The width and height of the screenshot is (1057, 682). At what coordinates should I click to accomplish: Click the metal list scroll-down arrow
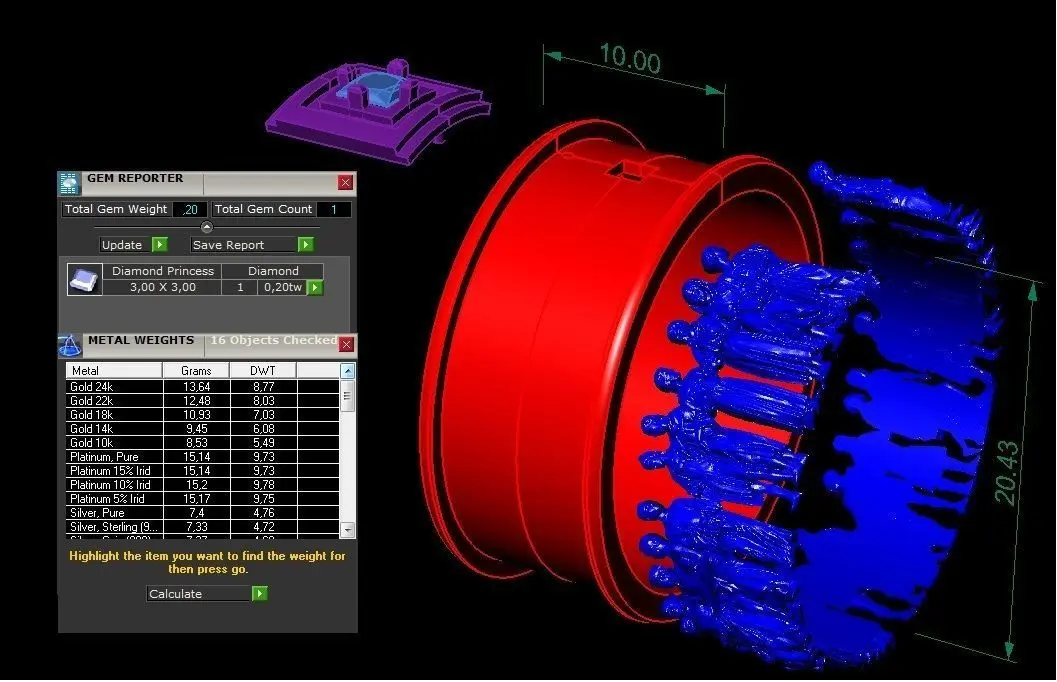pos(347,530)
